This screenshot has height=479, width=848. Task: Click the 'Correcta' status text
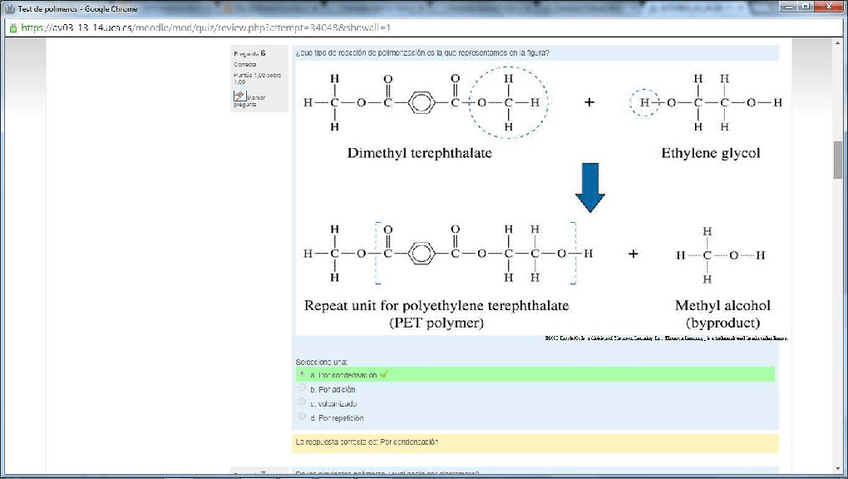pos(245,64)
